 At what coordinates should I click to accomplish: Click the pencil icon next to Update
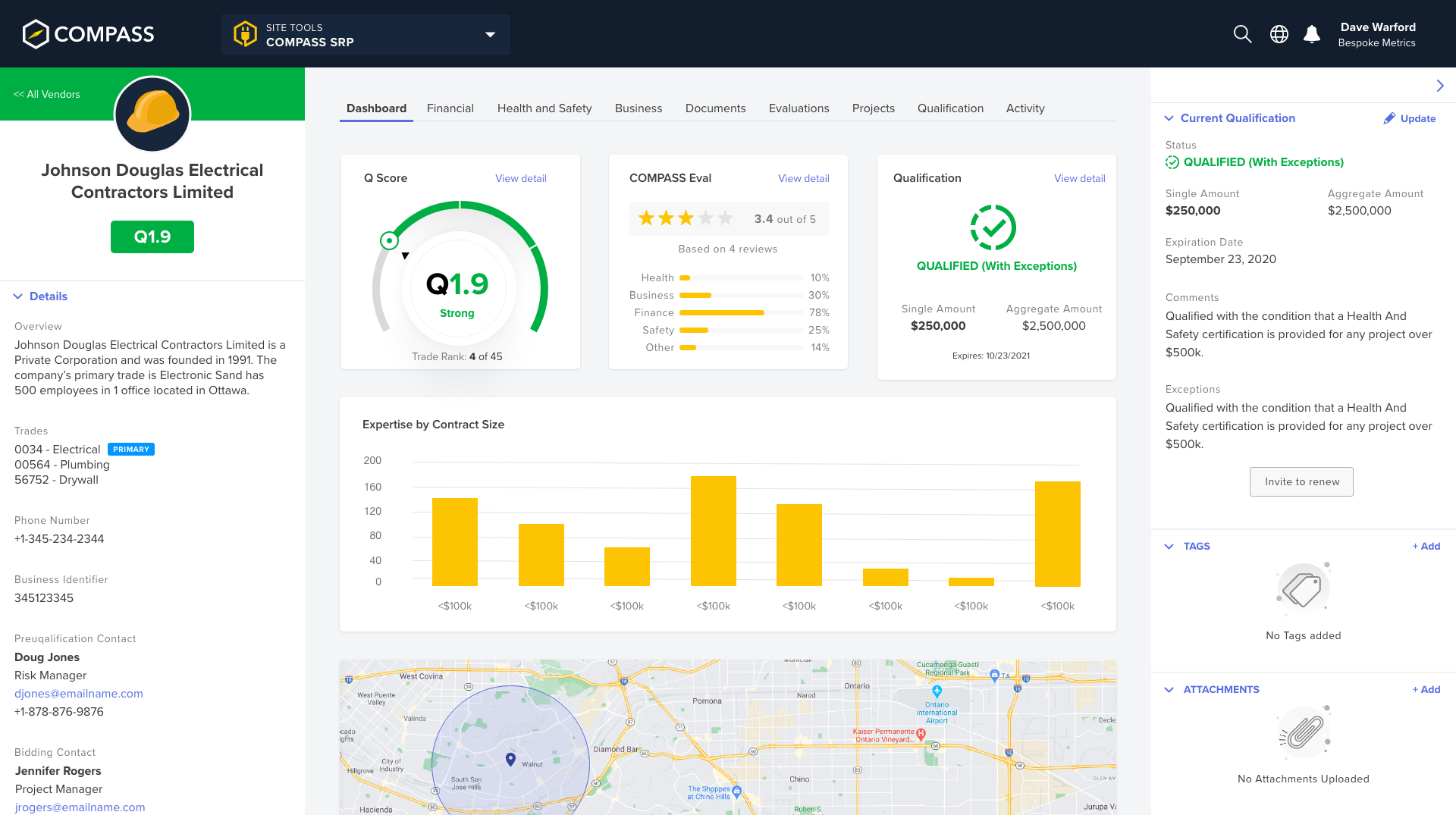(x=1389, y=118)
